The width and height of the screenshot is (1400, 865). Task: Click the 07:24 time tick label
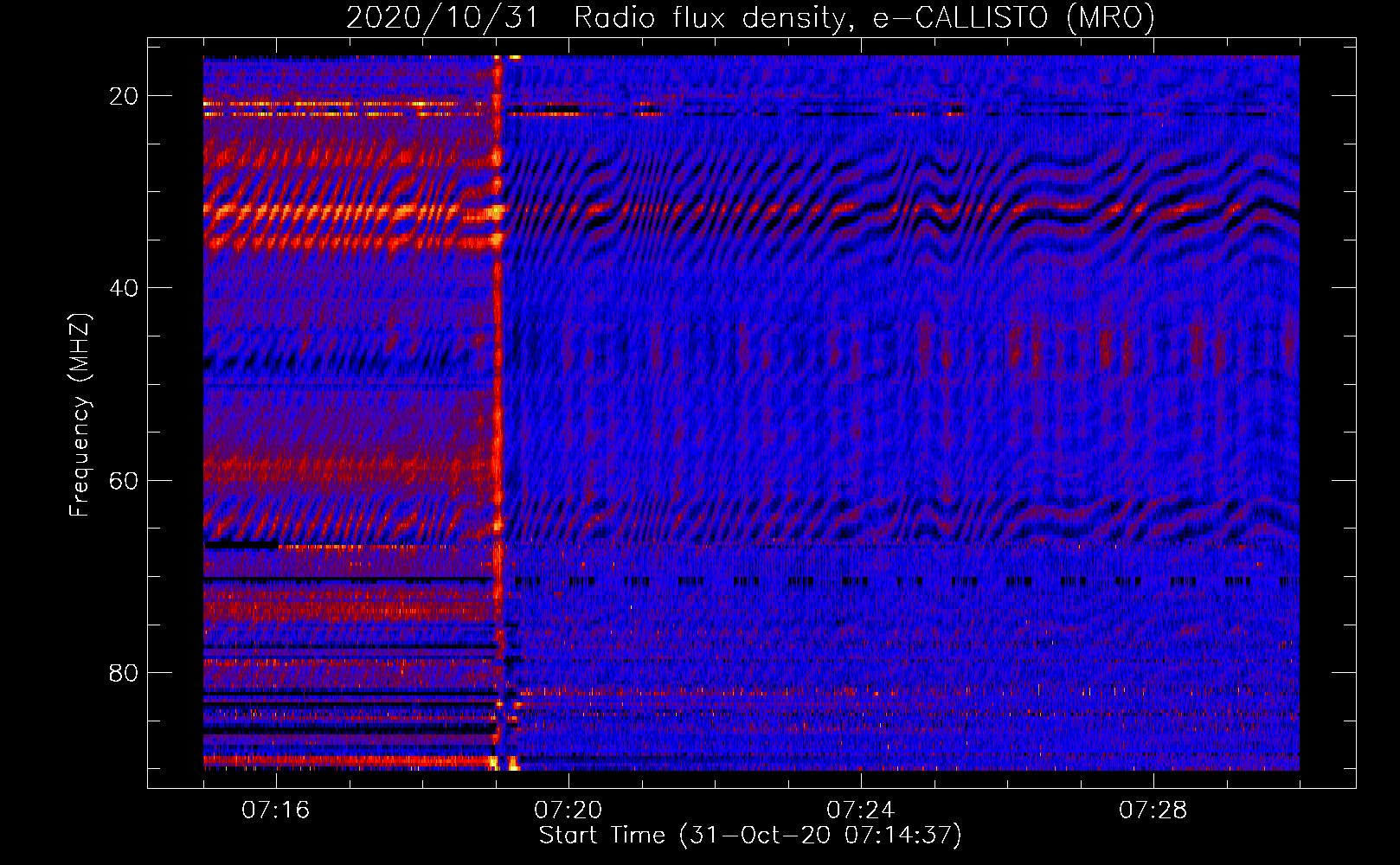pyautogui.click(x=861, y=811)
